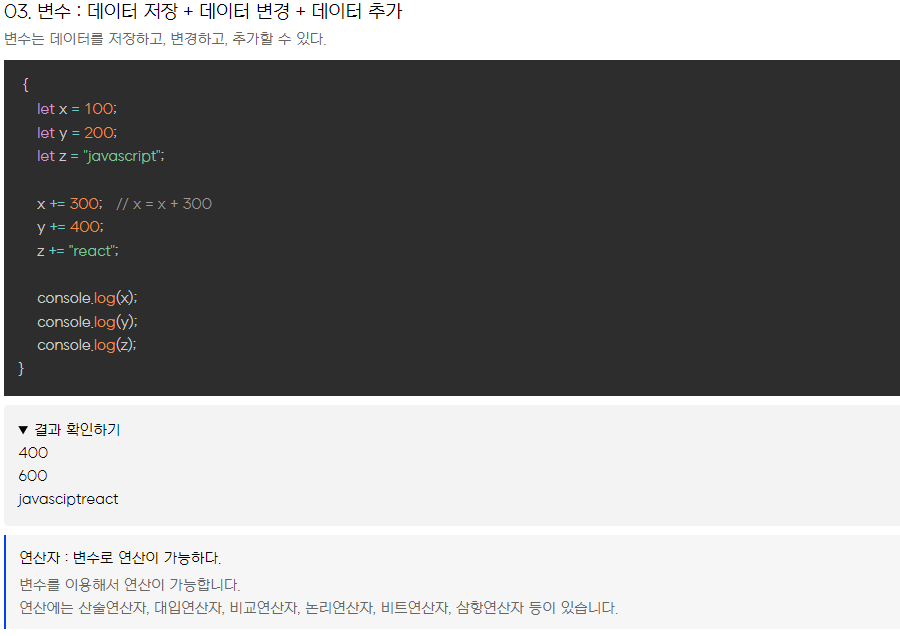Click the code line let y = 200
The height and width of the screenshot is (636, 900).
(77, 133)
